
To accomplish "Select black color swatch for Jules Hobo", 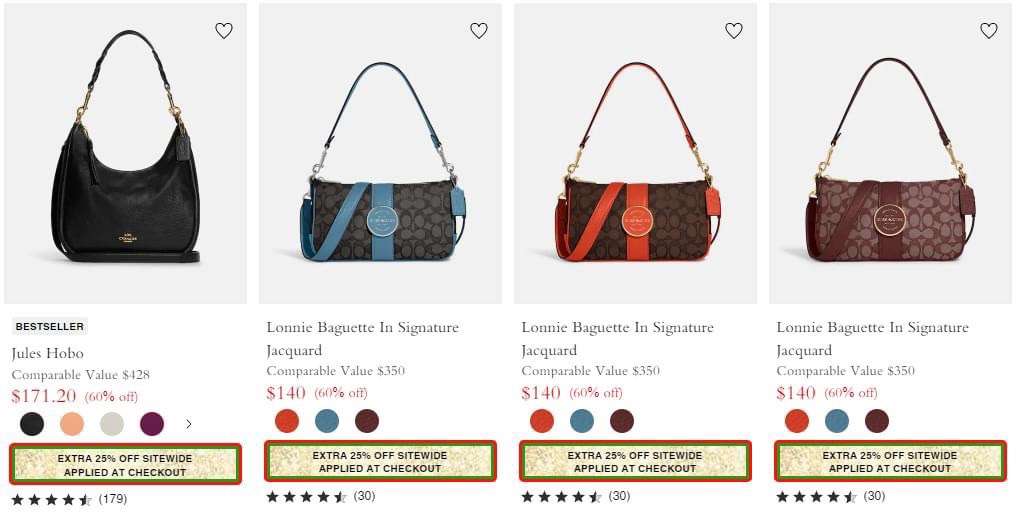I will tap(32, 424).
